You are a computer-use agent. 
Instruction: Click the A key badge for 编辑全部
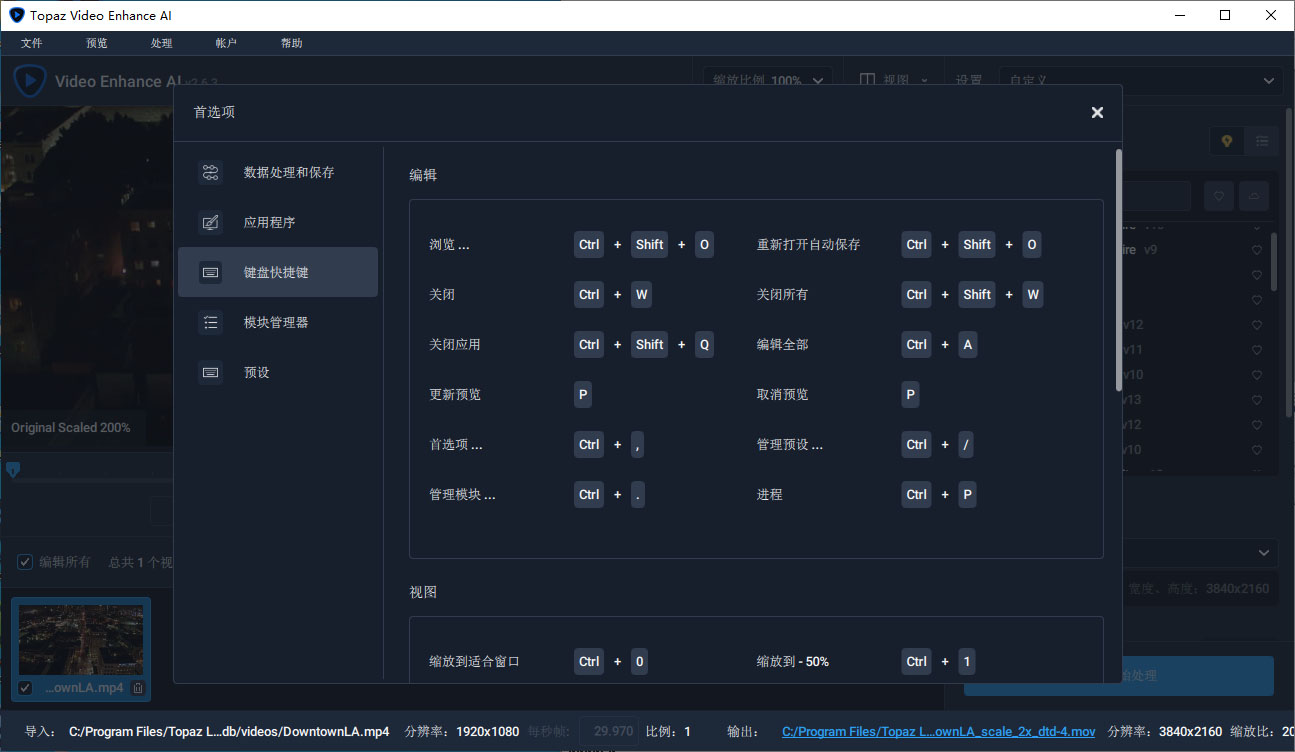point(967,345)
